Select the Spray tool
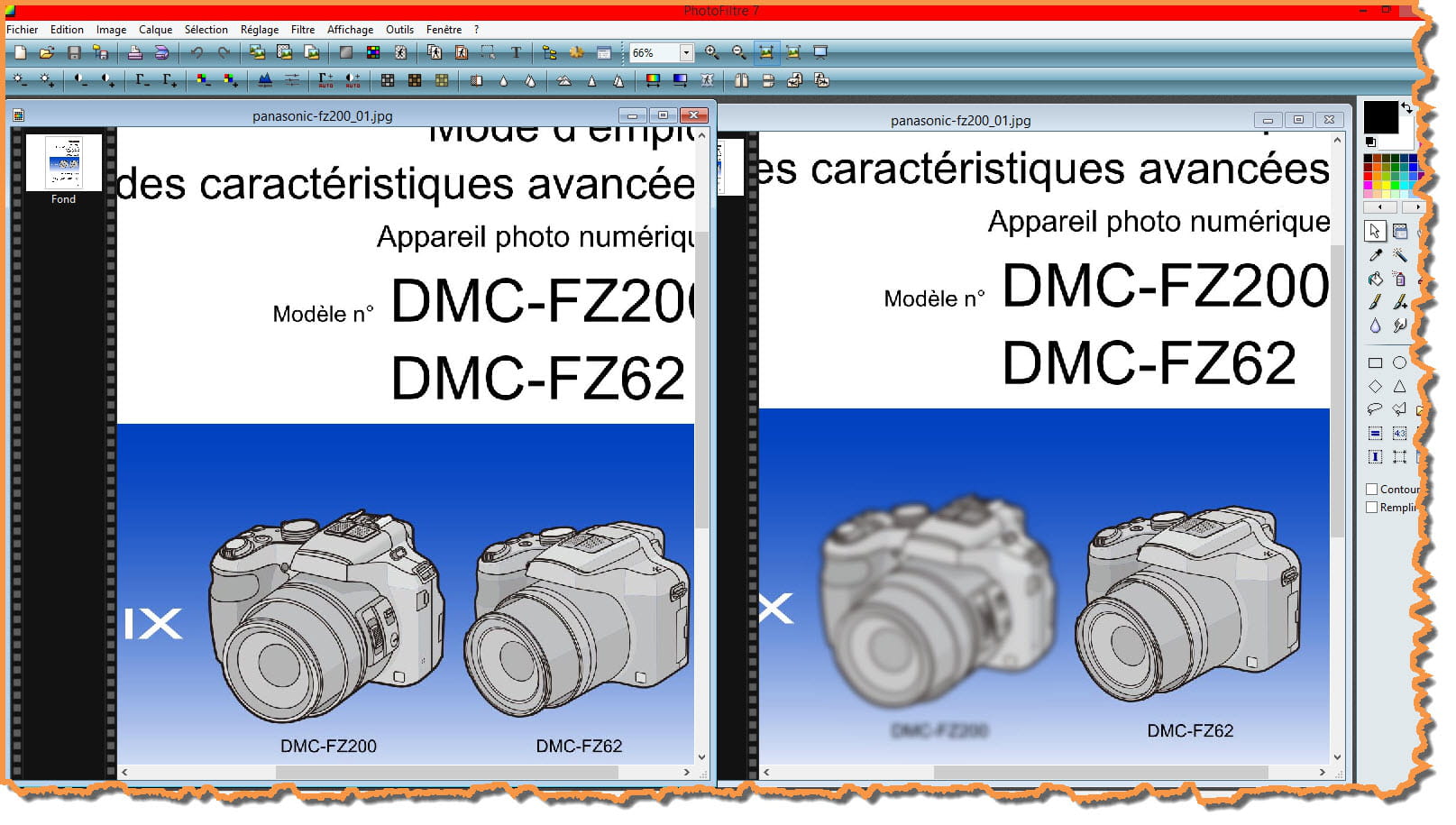The height and width of the screenshot is (825, 1456). [x=1399, y=280]
